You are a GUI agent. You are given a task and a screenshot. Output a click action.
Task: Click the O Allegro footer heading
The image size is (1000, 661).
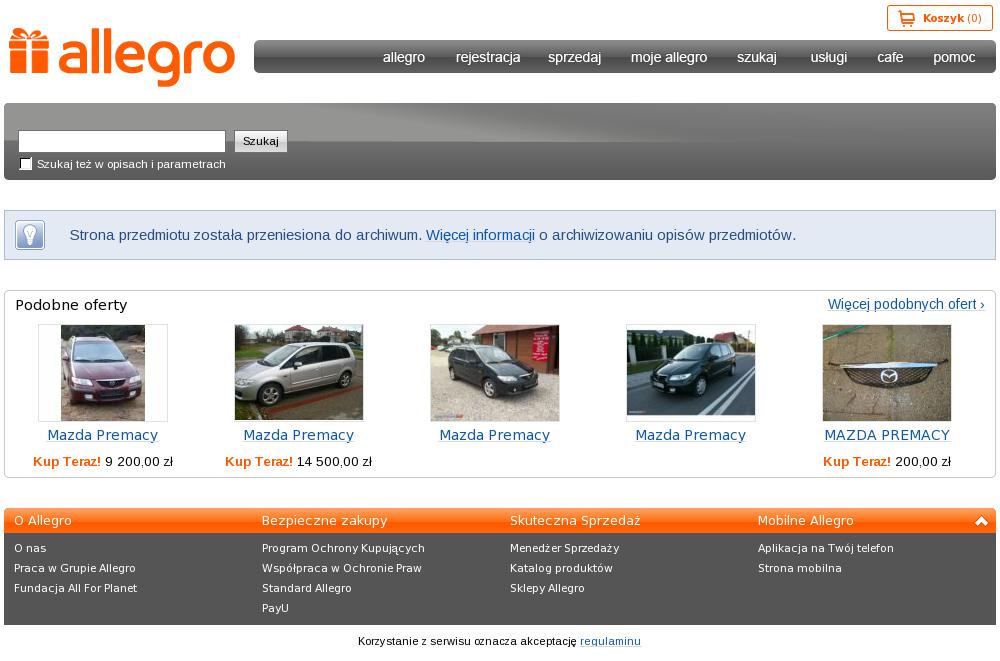pos(43,521)
